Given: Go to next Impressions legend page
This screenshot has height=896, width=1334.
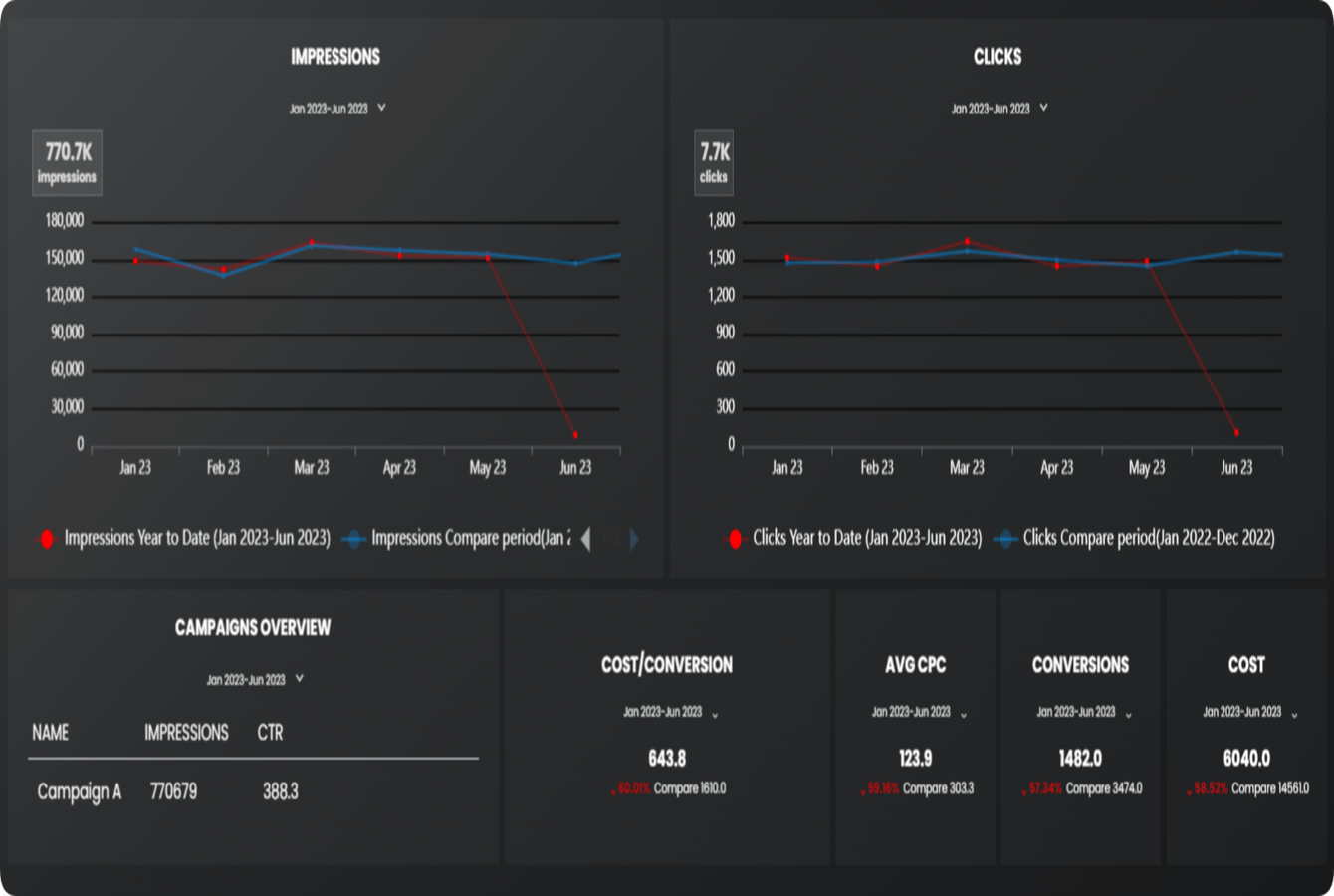Looking at the screenshot, I should [x=633, y=539].
